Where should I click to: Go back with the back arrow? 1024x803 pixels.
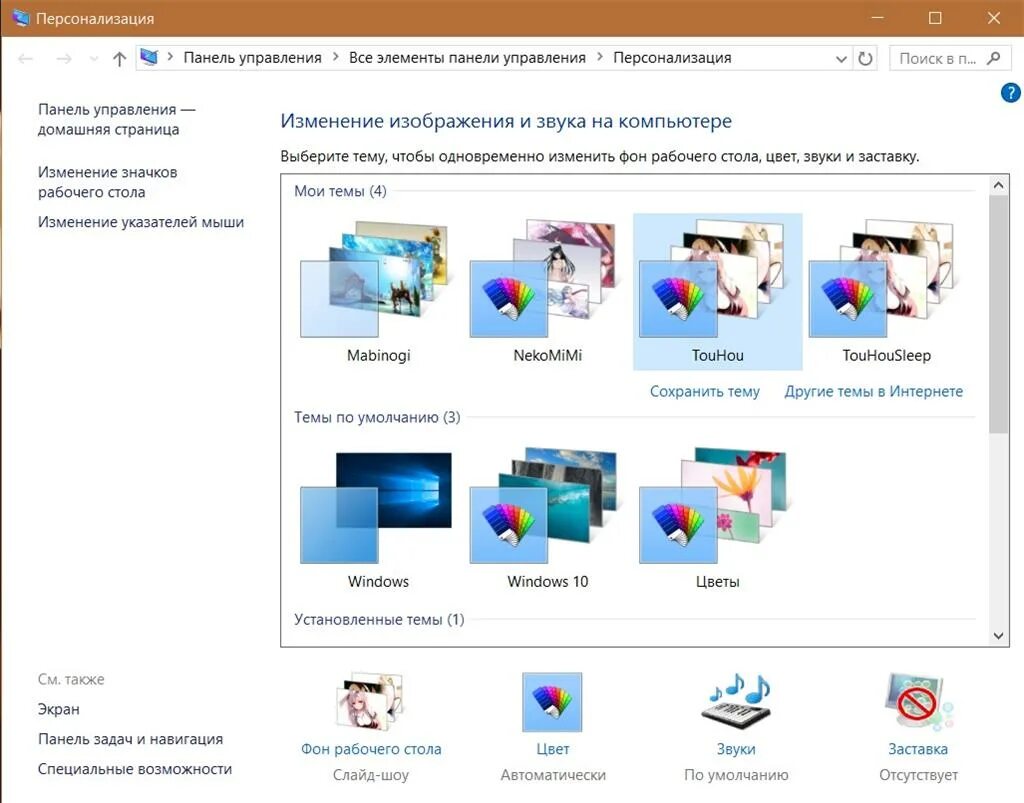[25, 59]
